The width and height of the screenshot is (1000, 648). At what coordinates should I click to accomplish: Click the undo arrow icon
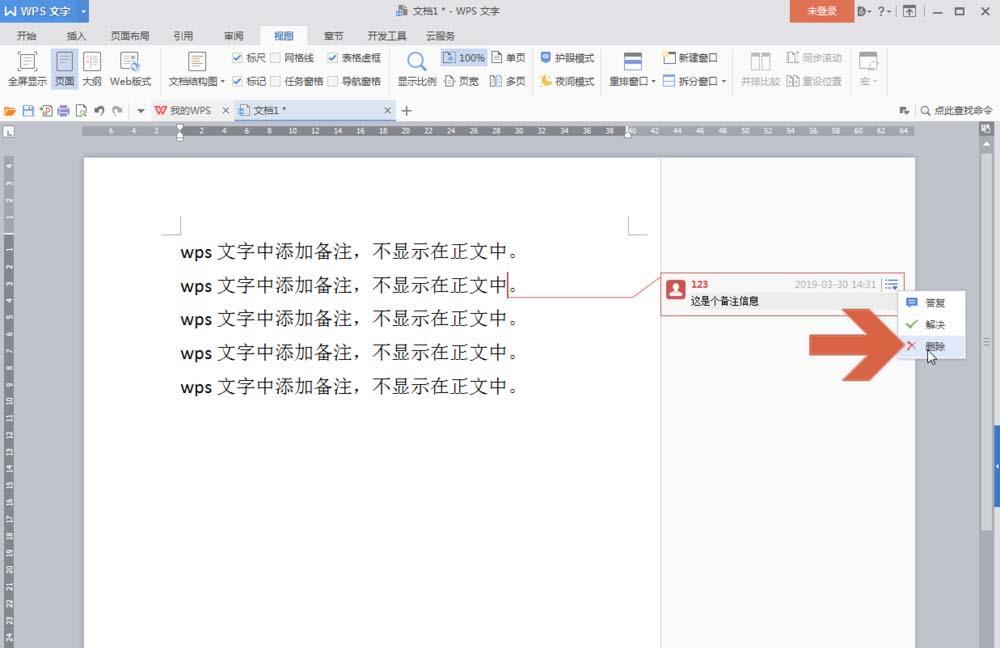pyautogui.click(x=99, y=110)
